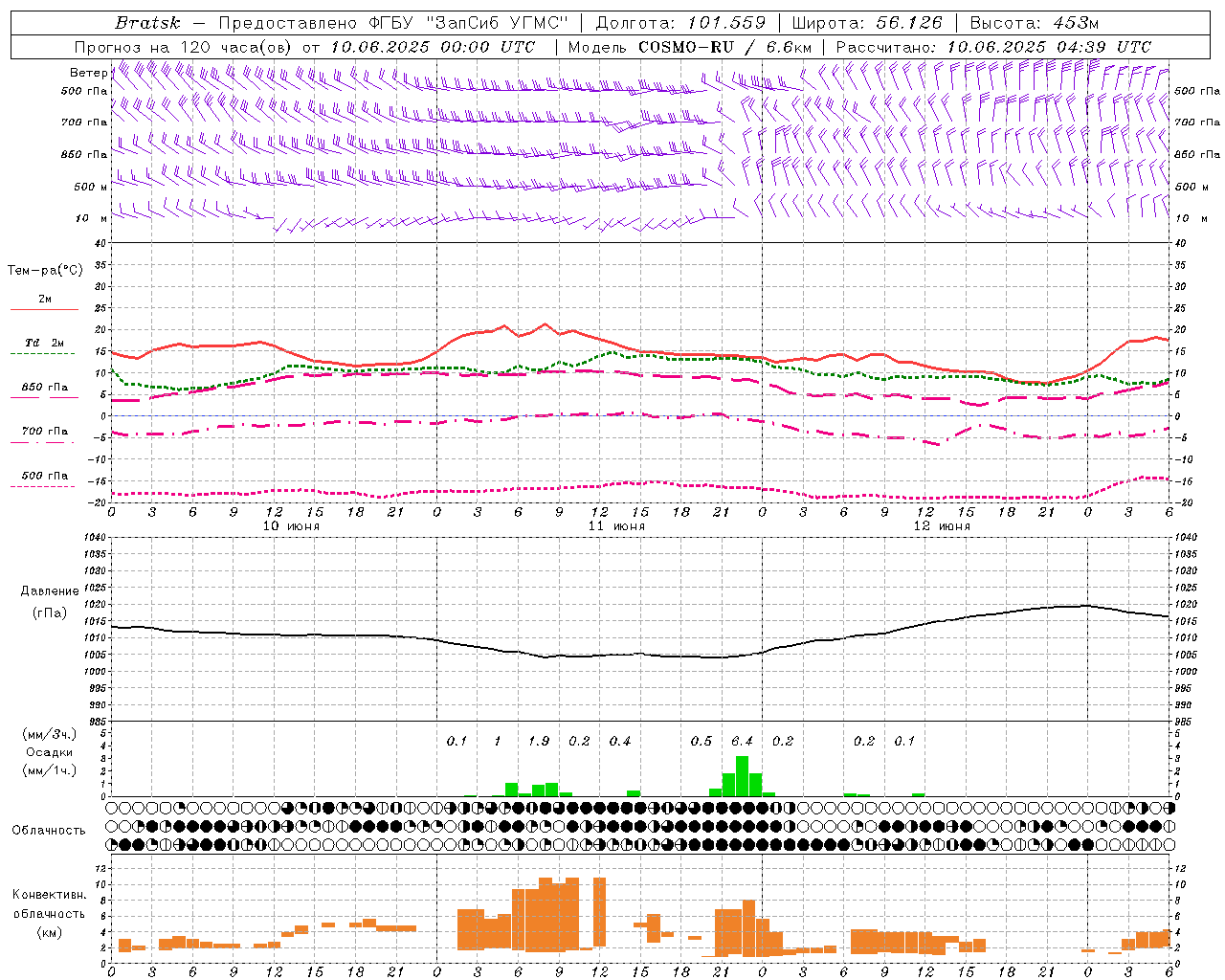This screenshot has height=980, width=1225.
Task: Click the "Конвективн." convective cloud label
Action: tap(50, 895)
